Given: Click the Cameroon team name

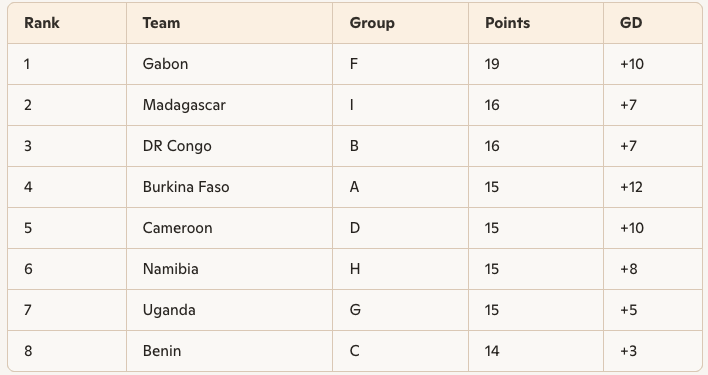Looking at the screenshot, I should pos(177,228).
